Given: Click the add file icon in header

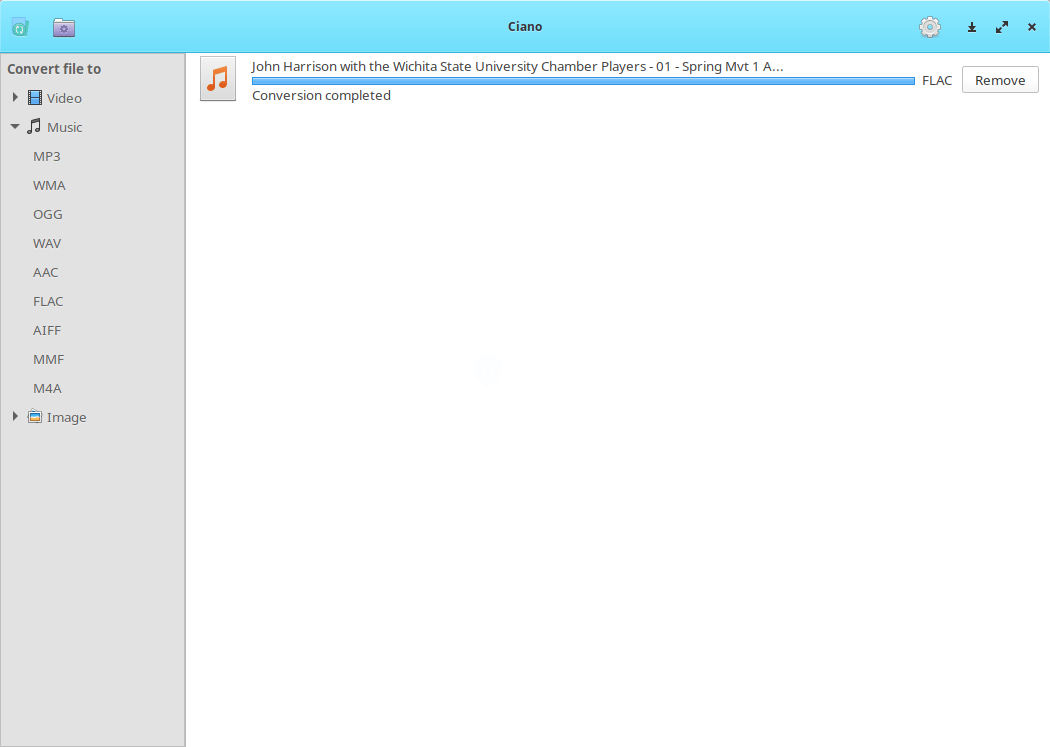Looking at the screenshot, I should tap(20, 27).
